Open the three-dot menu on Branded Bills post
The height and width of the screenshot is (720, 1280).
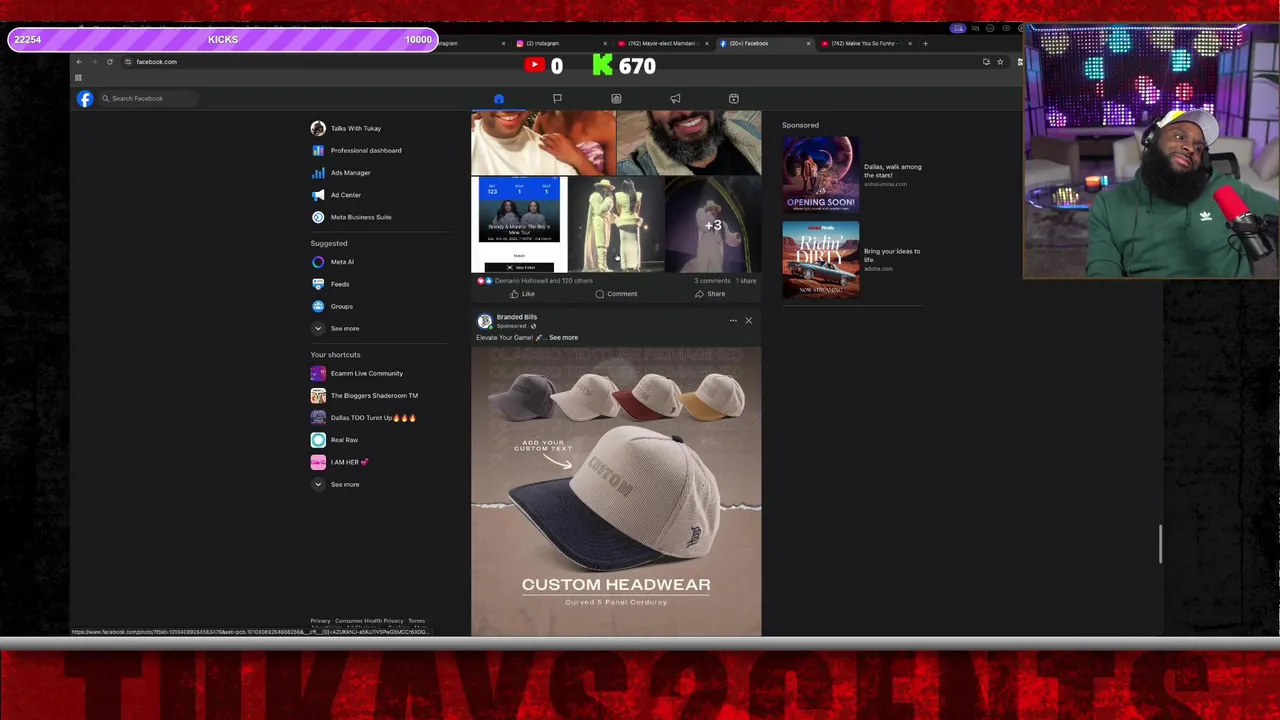pyautogui.click(x=733, y=321)
